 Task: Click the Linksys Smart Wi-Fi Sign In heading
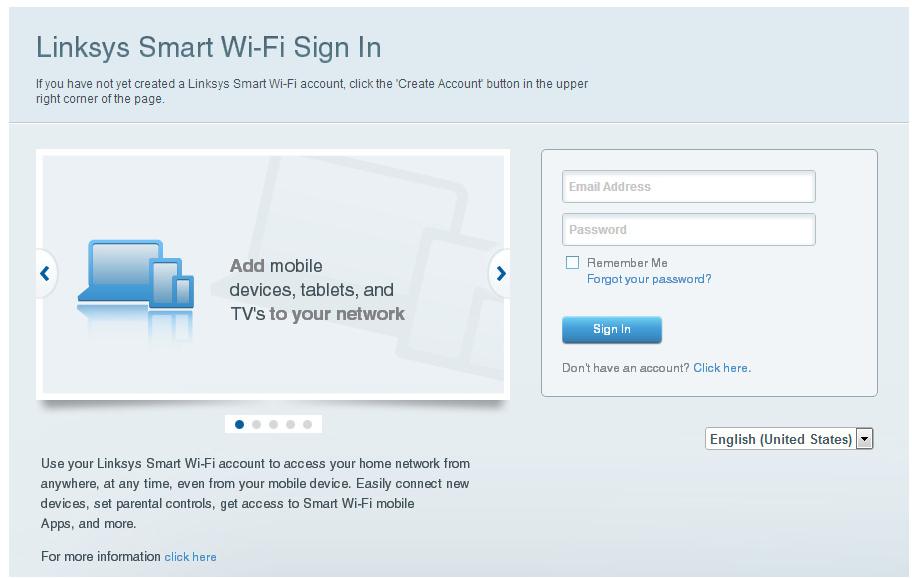(209, 47)
